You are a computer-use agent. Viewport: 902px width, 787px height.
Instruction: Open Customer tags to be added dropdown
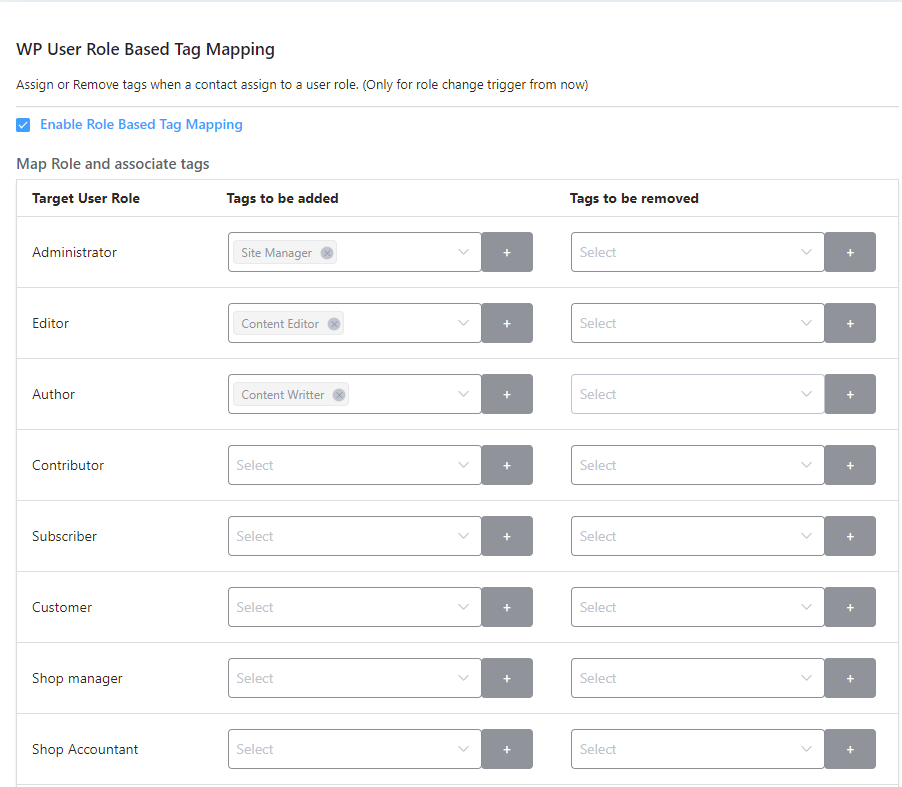pos(354,608)
